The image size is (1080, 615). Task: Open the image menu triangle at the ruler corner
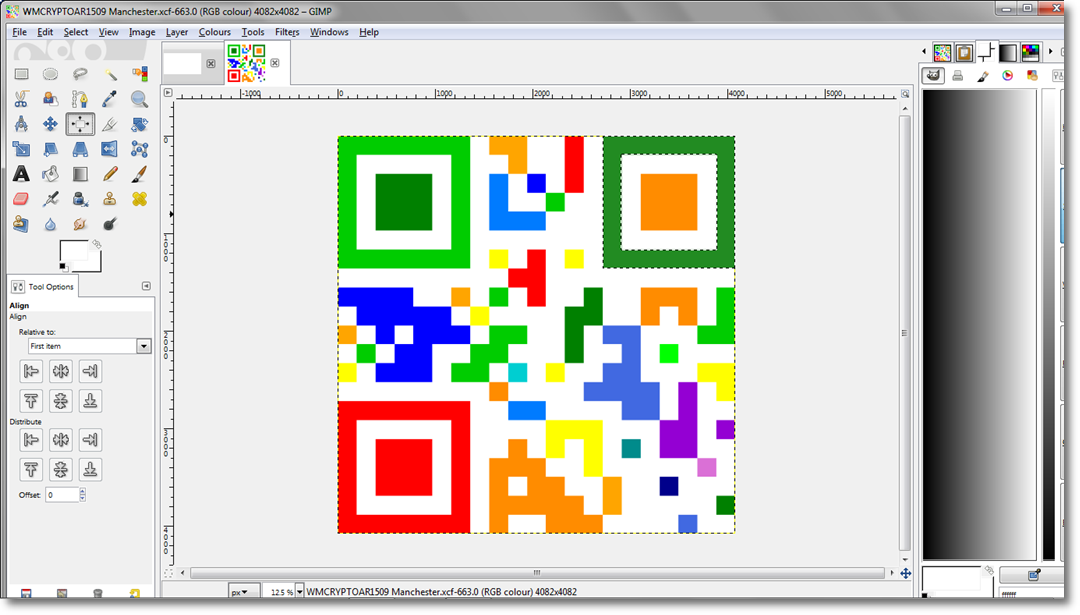coord(168,92)
